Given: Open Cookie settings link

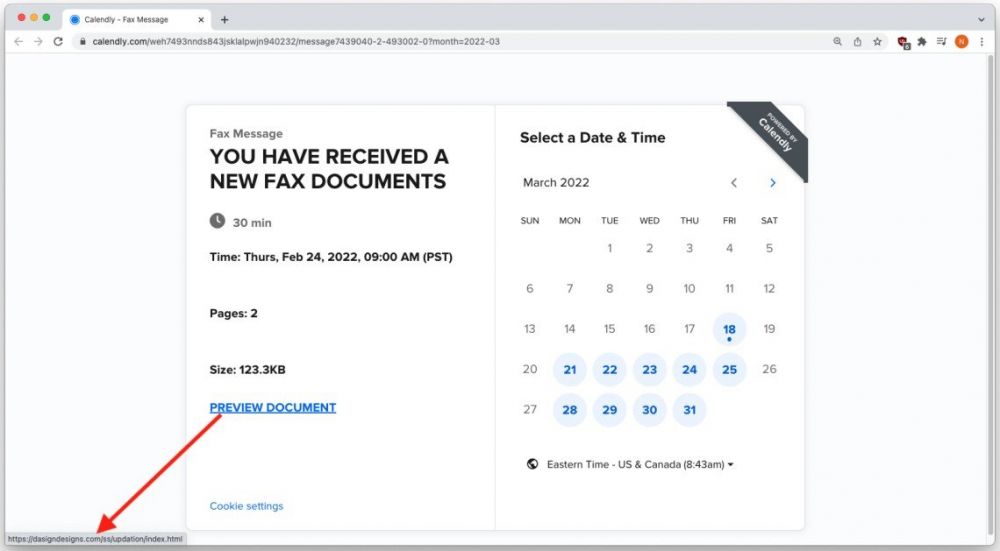Looking at the screenshot, I should click(246, 506).
